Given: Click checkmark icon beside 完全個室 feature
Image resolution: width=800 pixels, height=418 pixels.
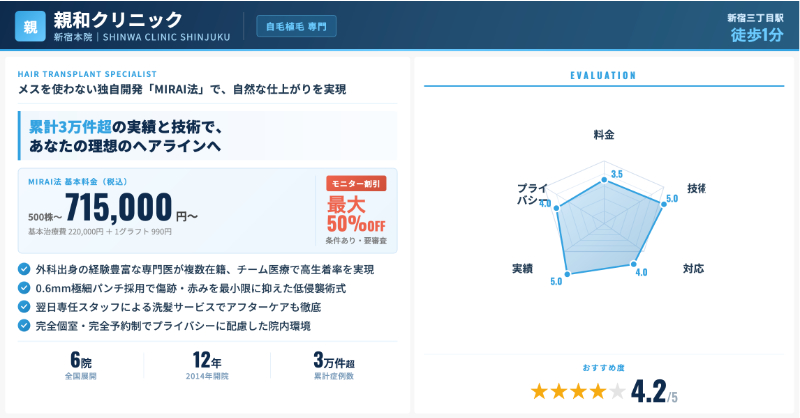Looking at the screenshot, I should (x=24, y=326).
